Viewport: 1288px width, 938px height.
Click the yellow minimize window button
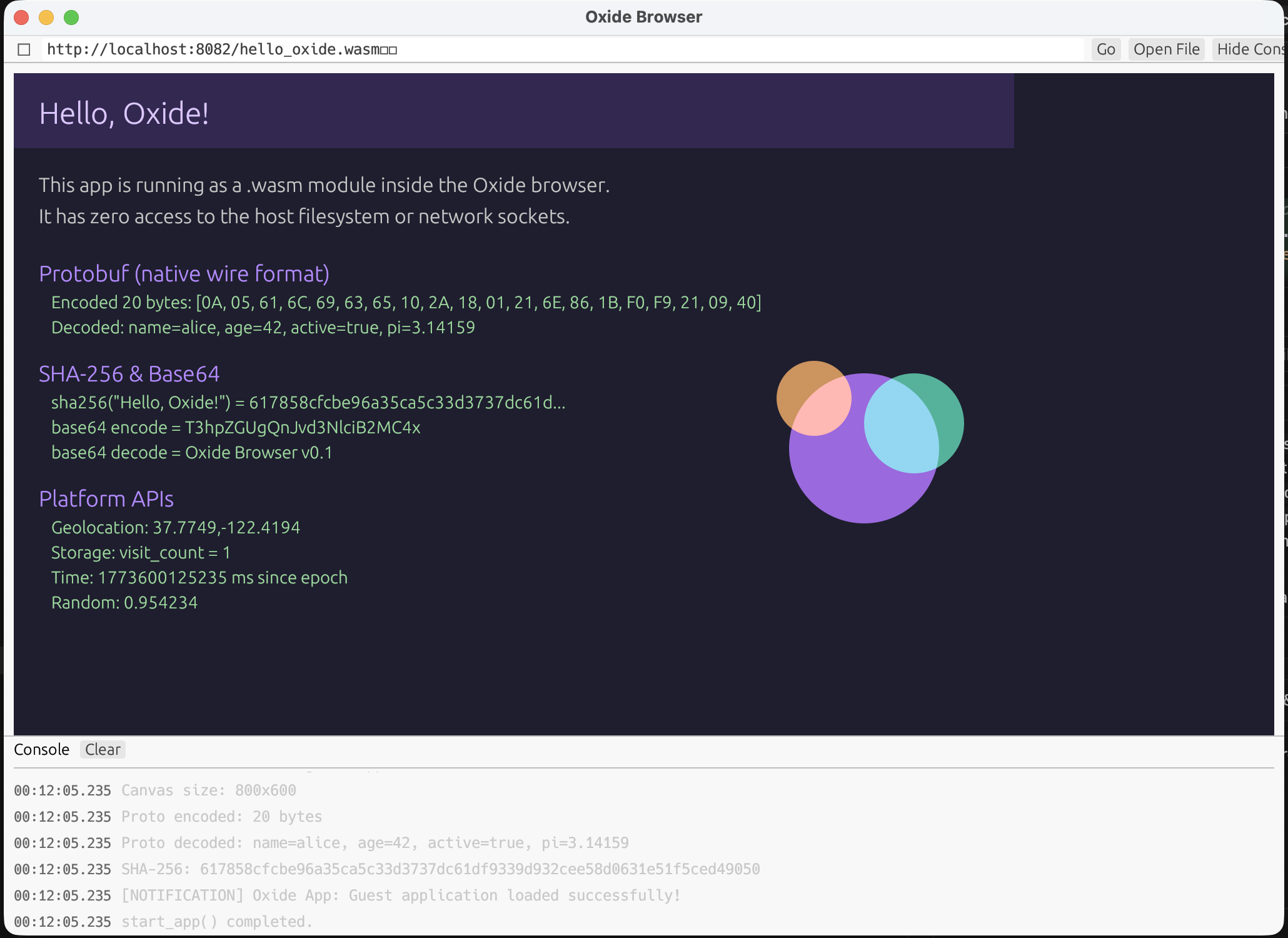[x=46, y=18]
